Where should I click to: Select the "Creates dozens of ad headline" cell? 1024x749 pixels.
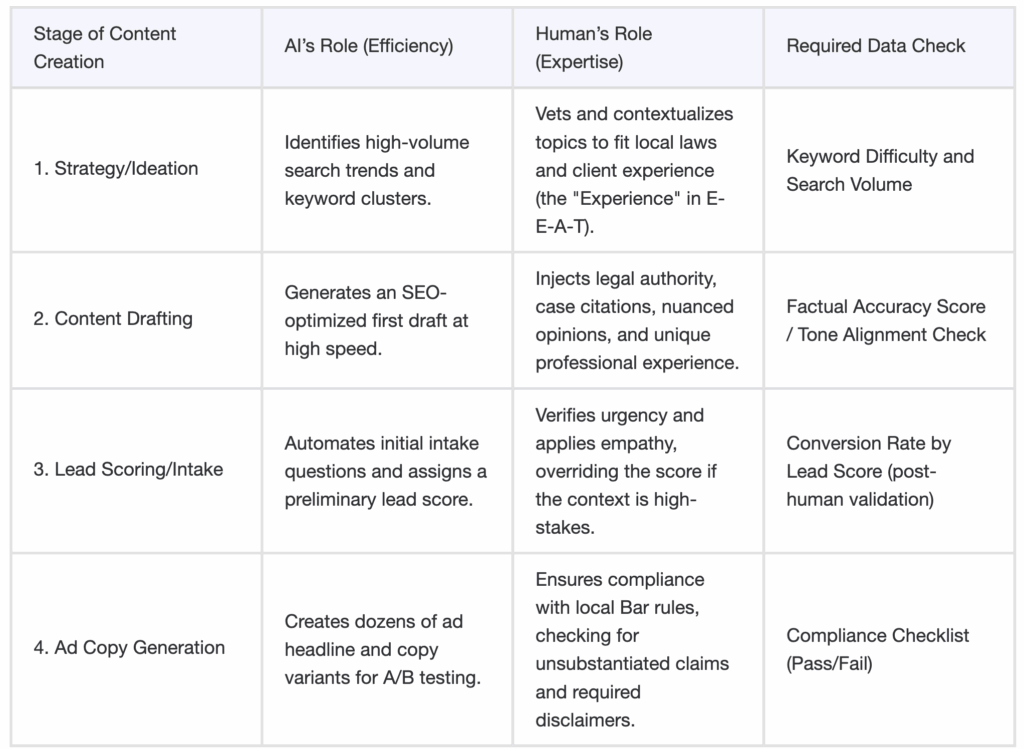(382, 648)
